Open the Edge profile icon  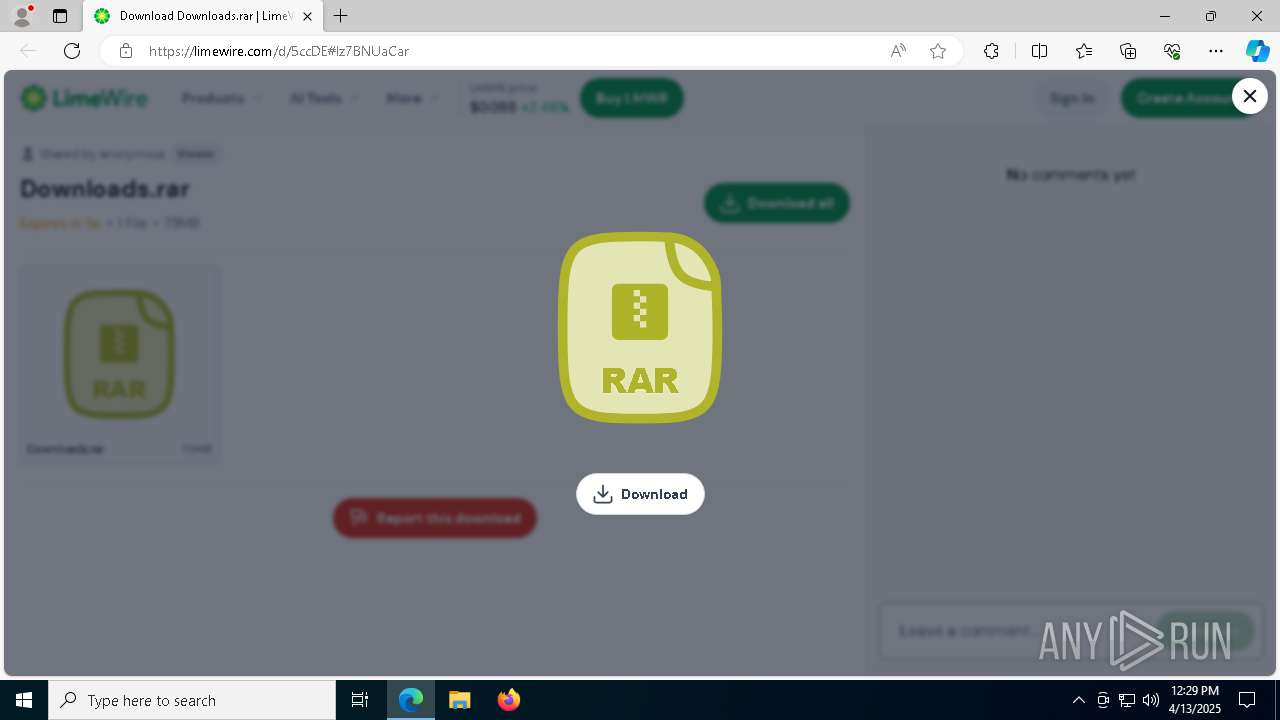click(x=21, y=16)
